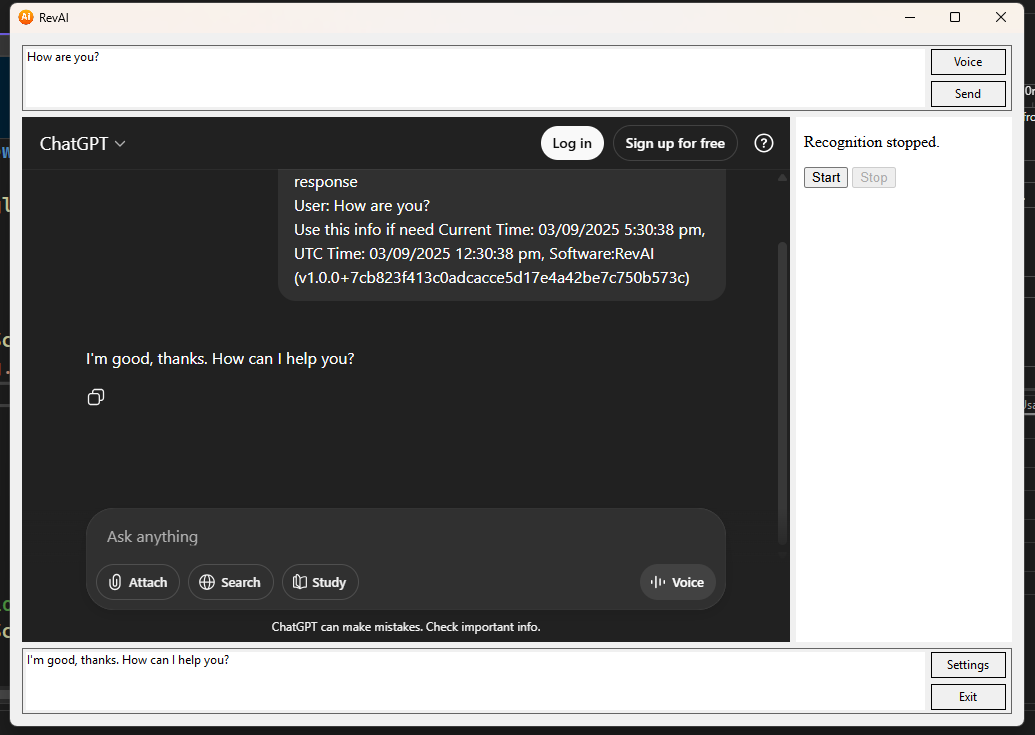Expand the ChatGPT version chevron
The height and width of the screenshot is (735, 1035).
(x=119, y=144)
